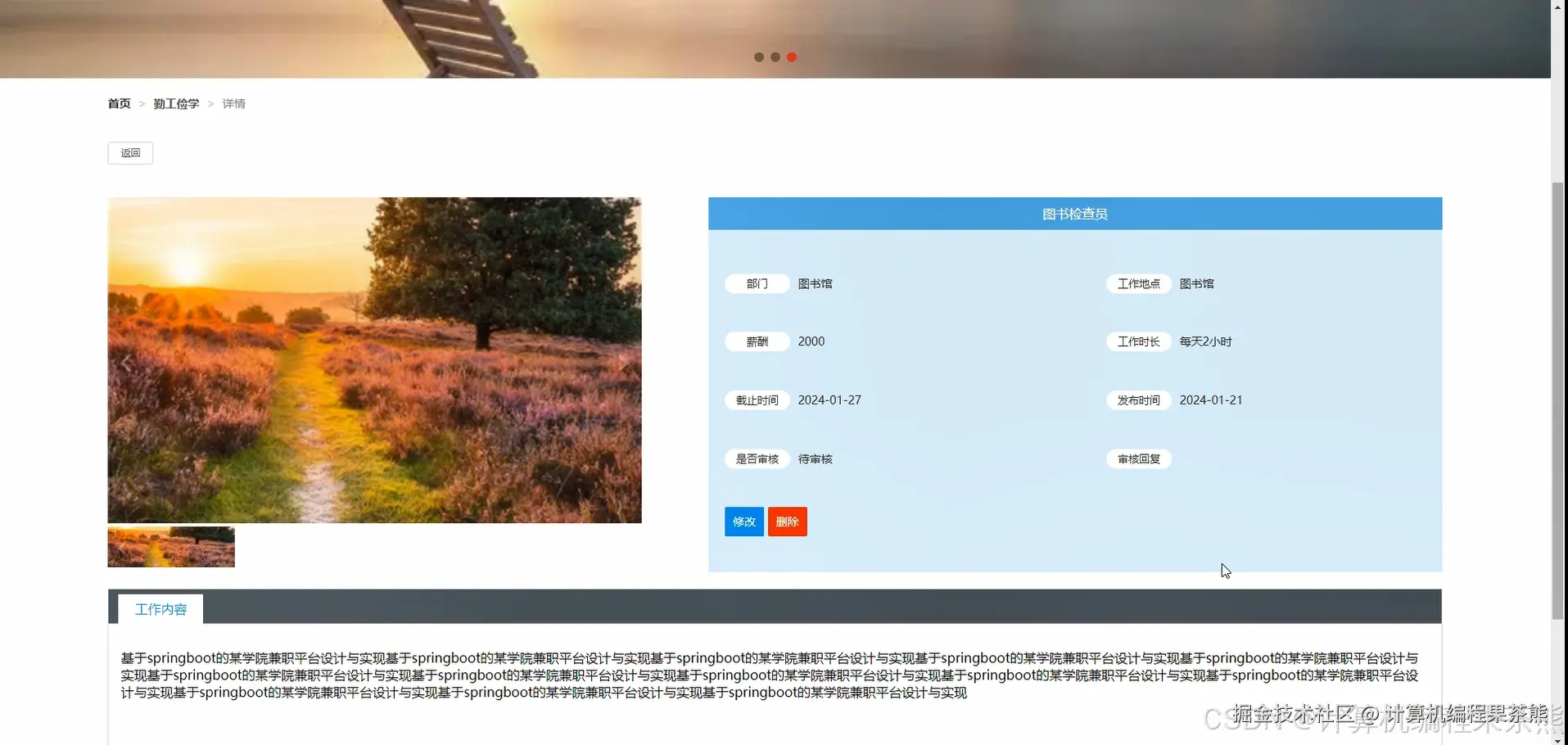Click the 详情 breadcrumb text

click(234, 104)
